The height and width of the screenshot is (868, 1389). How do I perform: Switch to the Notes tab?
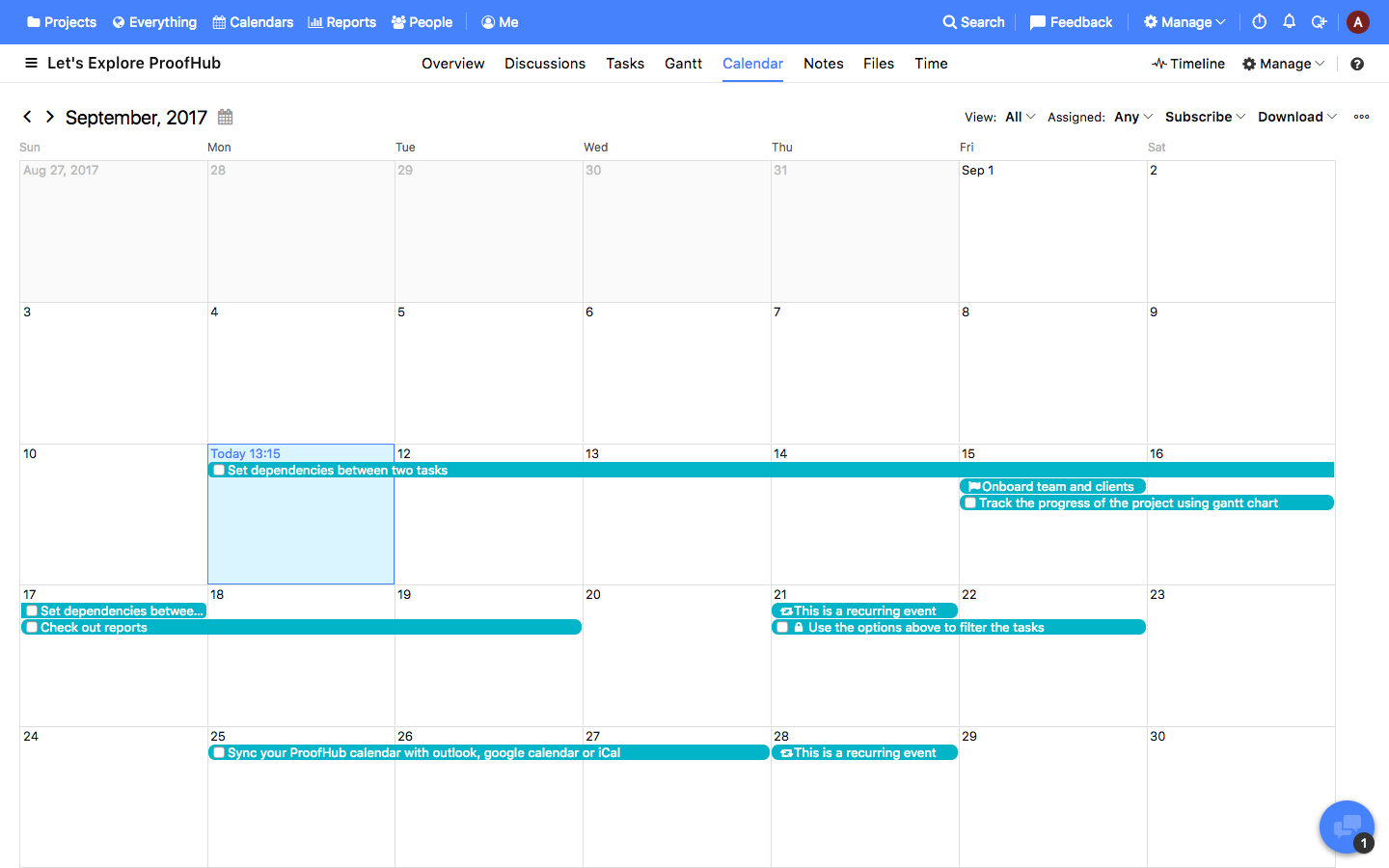click(x=824, y=64)
